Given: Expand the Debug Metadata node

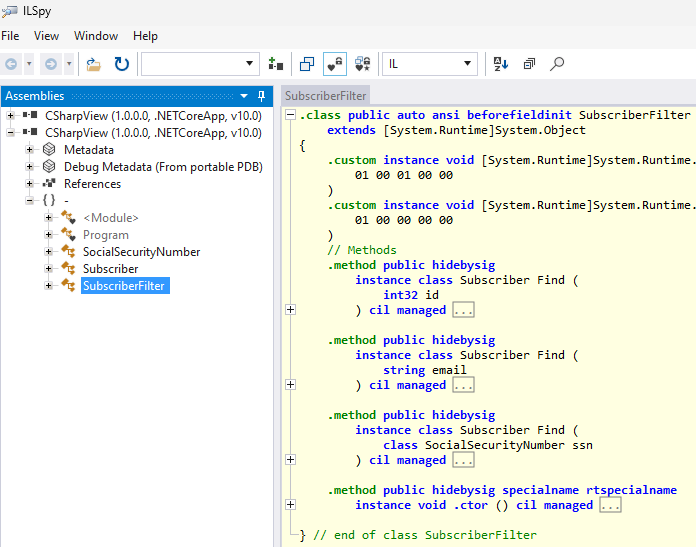Looking at the screenshot, I should click(x=30, y=167).
